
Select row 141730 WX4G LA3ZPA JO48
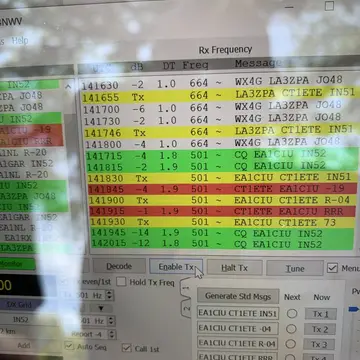[x=218, y=119]
